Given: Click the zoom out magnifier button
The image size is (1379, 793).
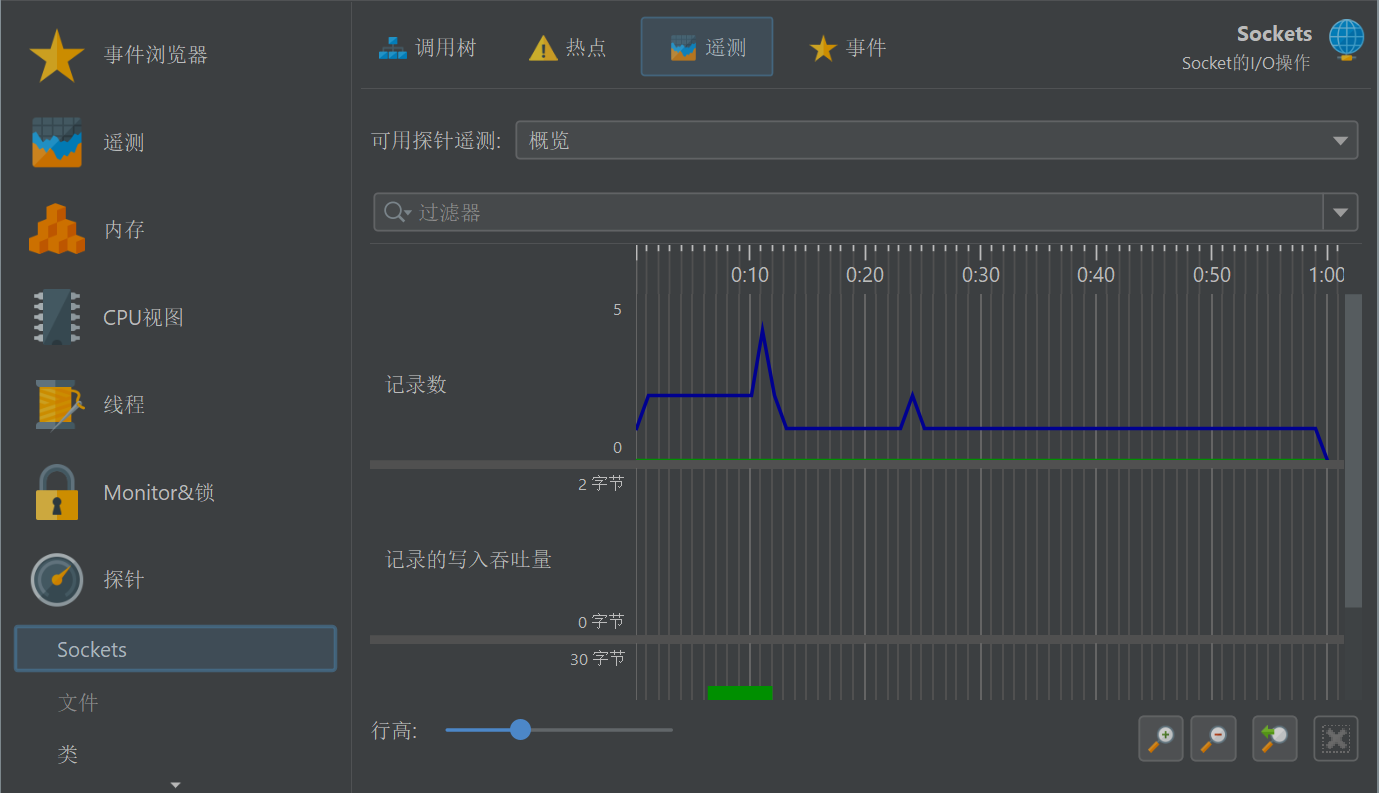Looking at the screenshot, I should (x=1214, y=739).
